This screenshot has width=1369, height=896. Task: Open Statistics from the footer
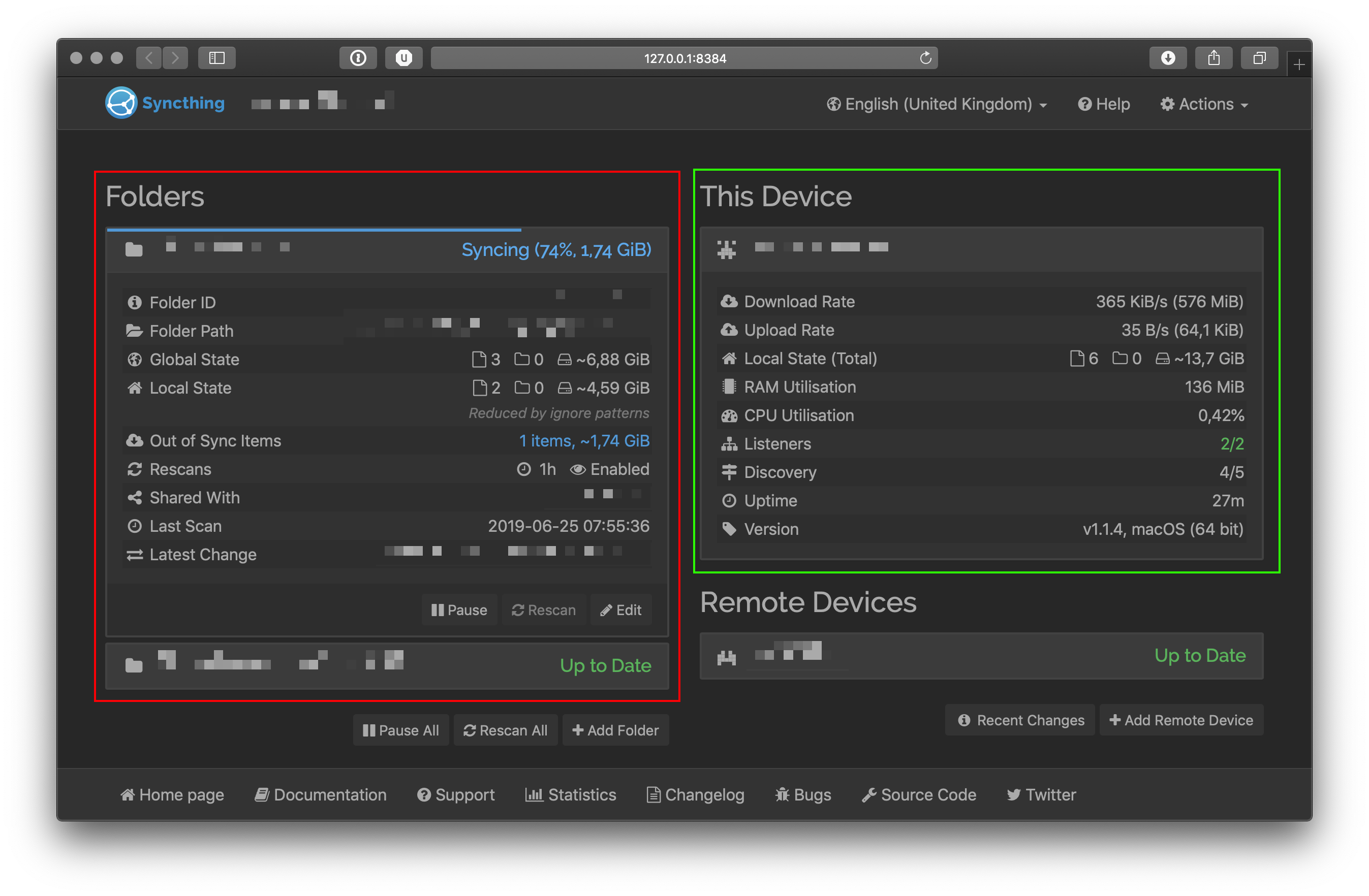click(571, 795)
